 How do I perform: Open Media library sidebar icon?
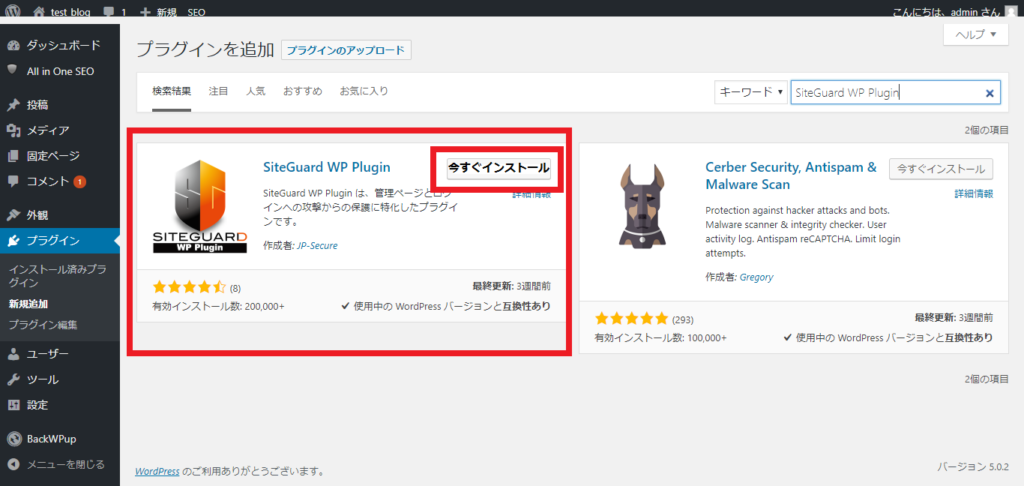coord(13,130)
